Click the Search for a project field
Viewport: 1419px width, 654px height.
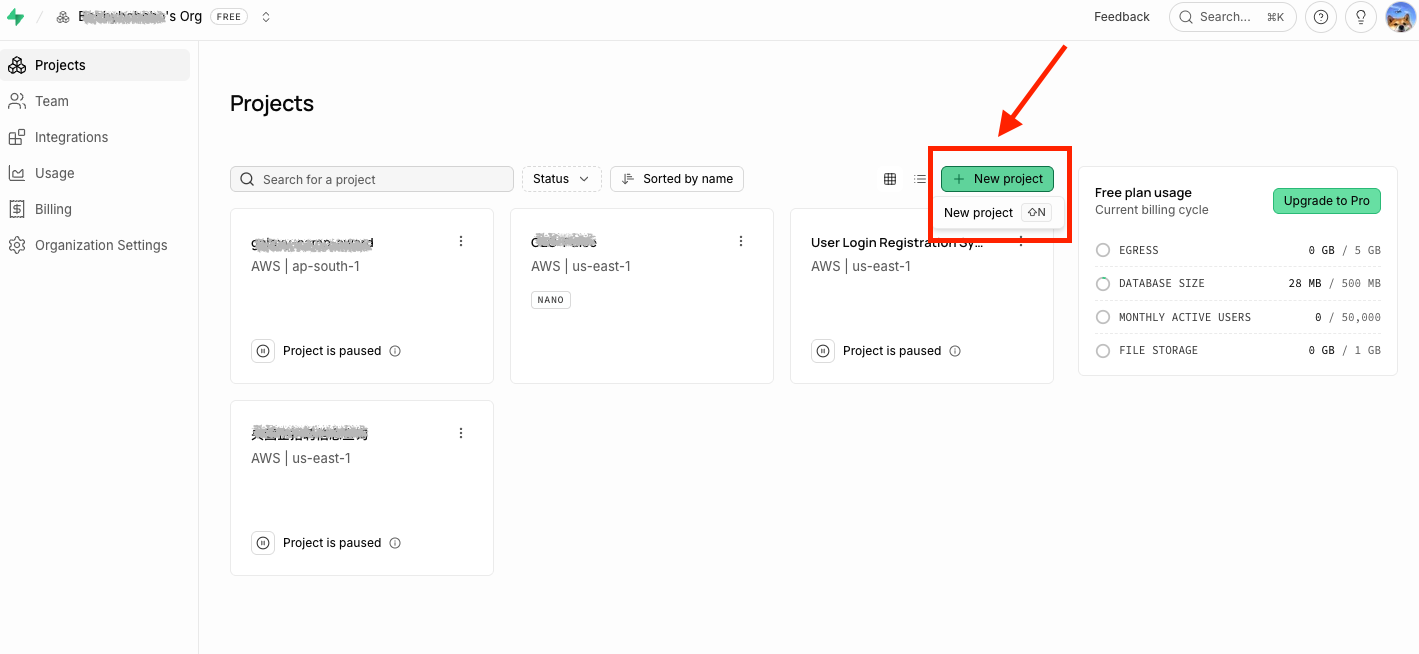[372, 179]
